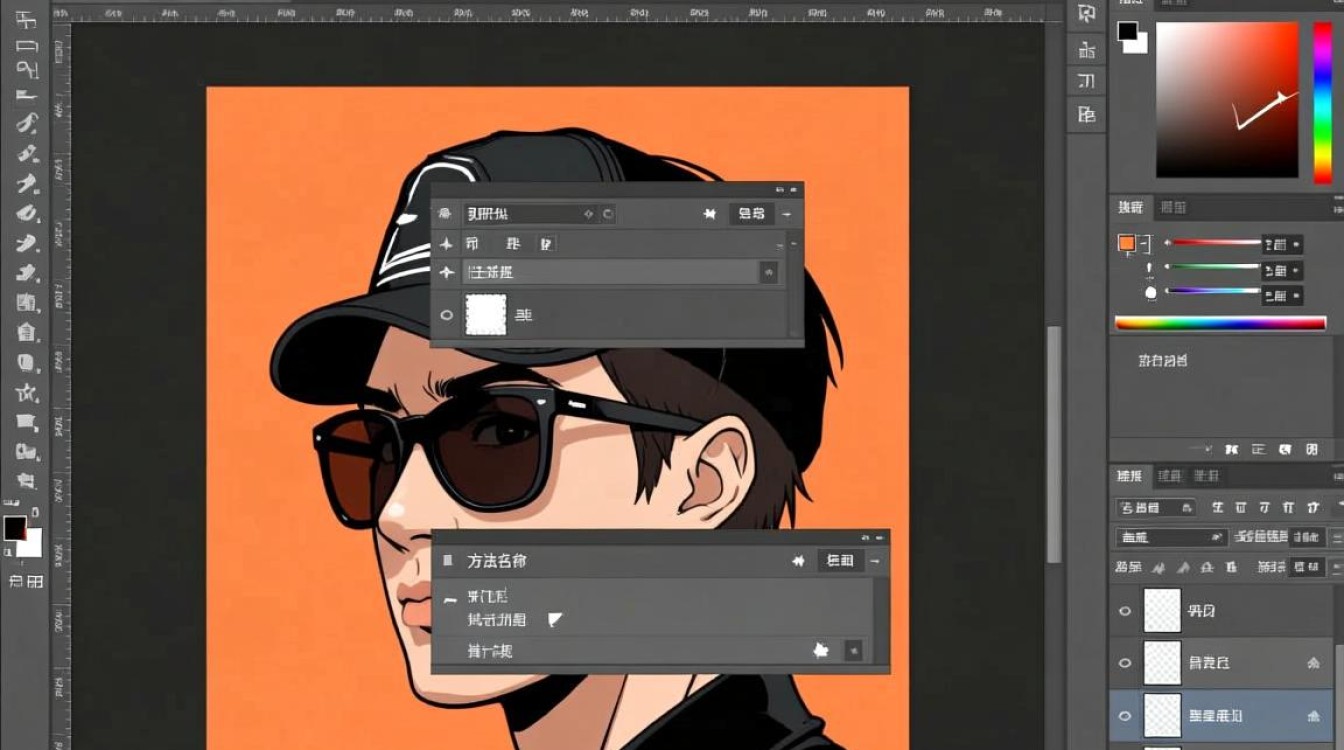This screenshot has width=1344, height=750.
Task: Click the button right of 方法名称 in lower panel
Action: tap(840, 561)
